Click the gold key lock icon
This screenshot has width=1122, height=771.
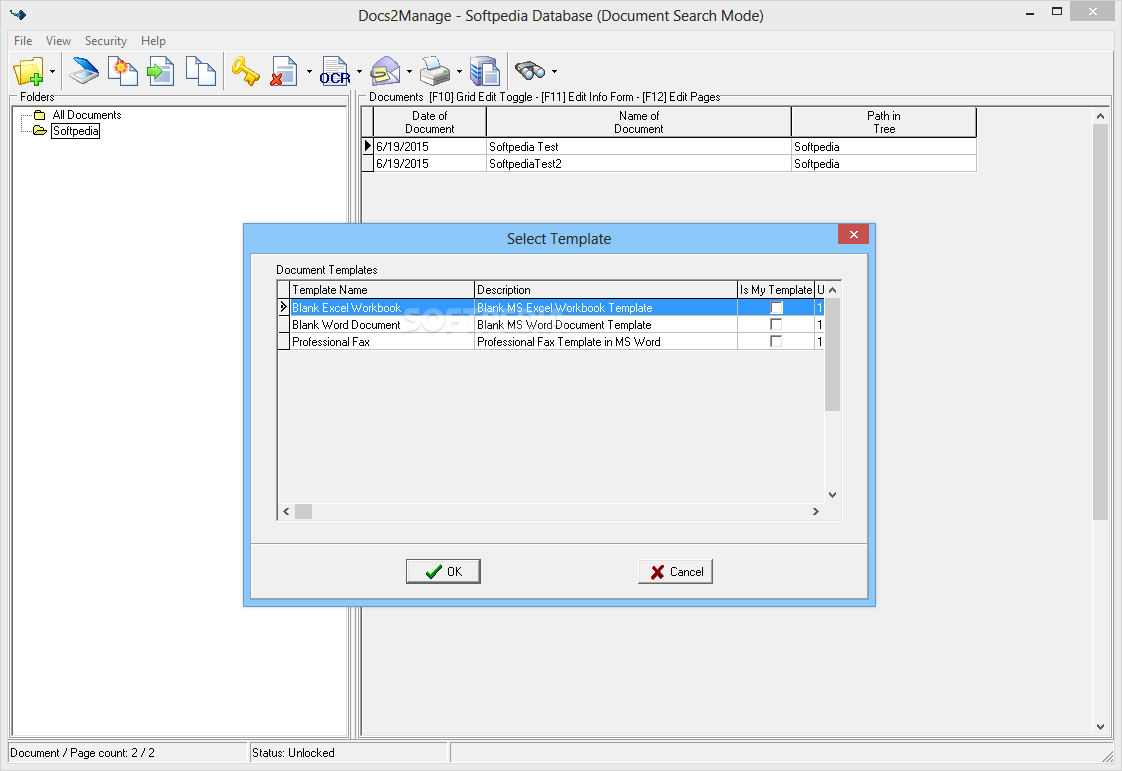[245, 71]
